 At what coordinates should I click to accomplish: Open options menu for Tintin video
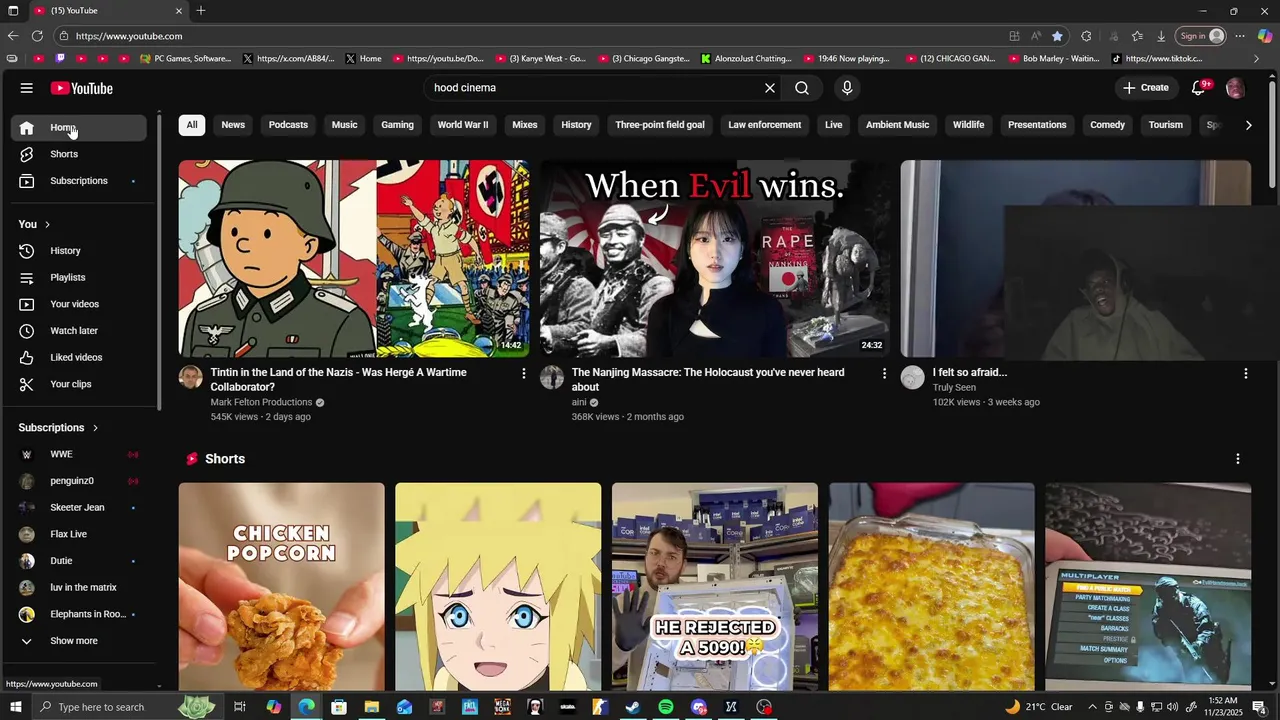tap(523, 373)
